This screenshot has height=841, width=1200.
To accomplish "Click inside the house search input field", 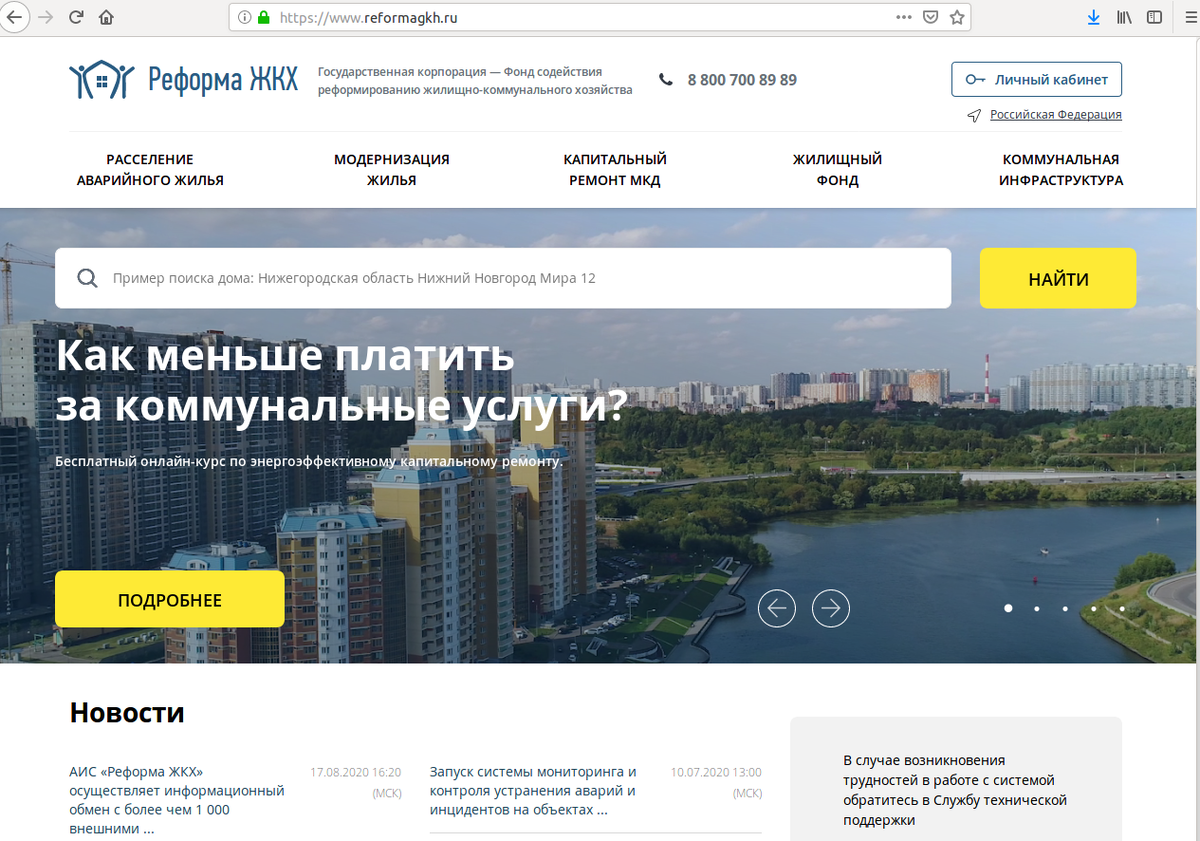I will click(500, 278).
